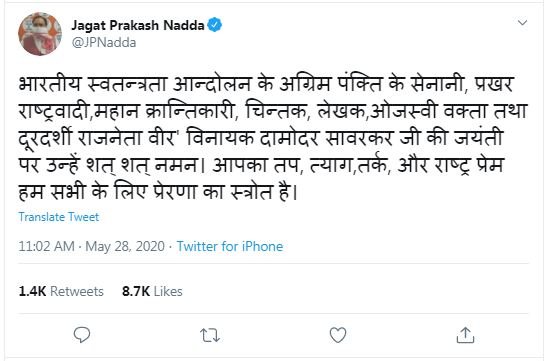
Task: Click the display name Jagat Prakash Nadda
Action: pos(138,25)
